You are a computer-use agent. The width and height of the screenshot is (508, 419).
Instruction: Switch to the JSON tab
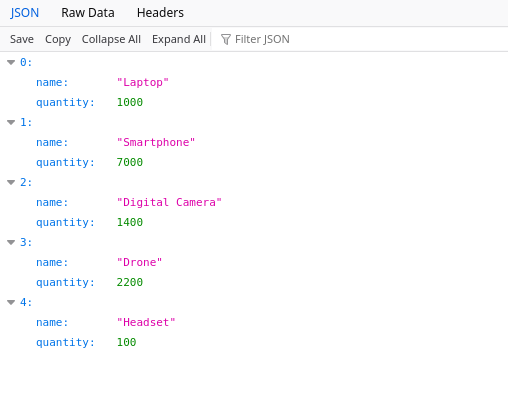pos(24,13)
